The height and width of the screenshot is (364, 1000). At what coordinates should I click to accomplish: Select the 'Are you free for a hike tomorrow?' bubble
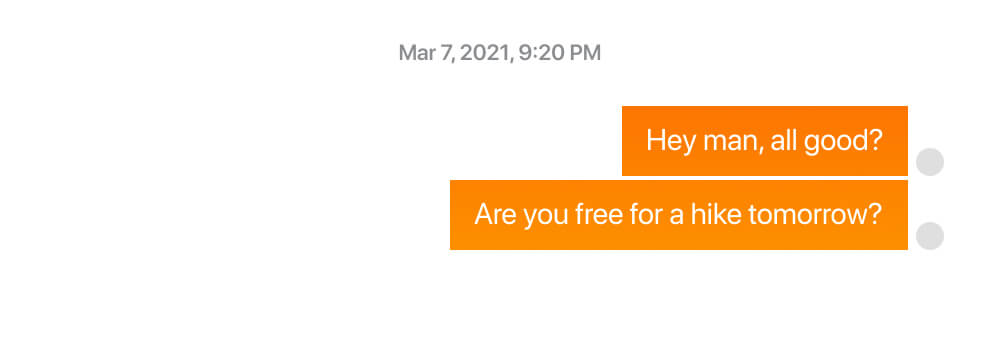click(x=679, y=215)
